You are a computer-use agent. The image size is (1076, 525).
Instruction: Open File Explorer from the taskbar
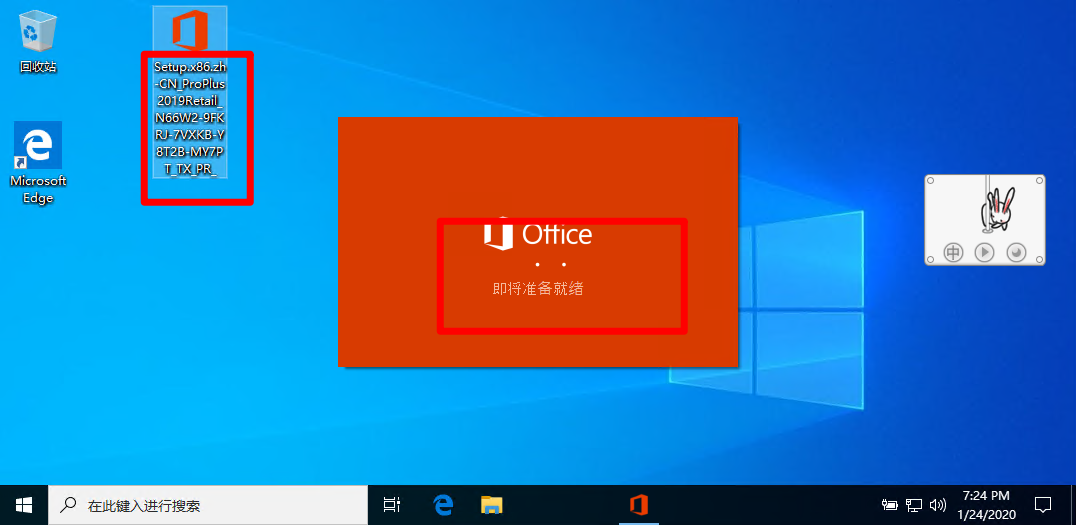(491, 506)
